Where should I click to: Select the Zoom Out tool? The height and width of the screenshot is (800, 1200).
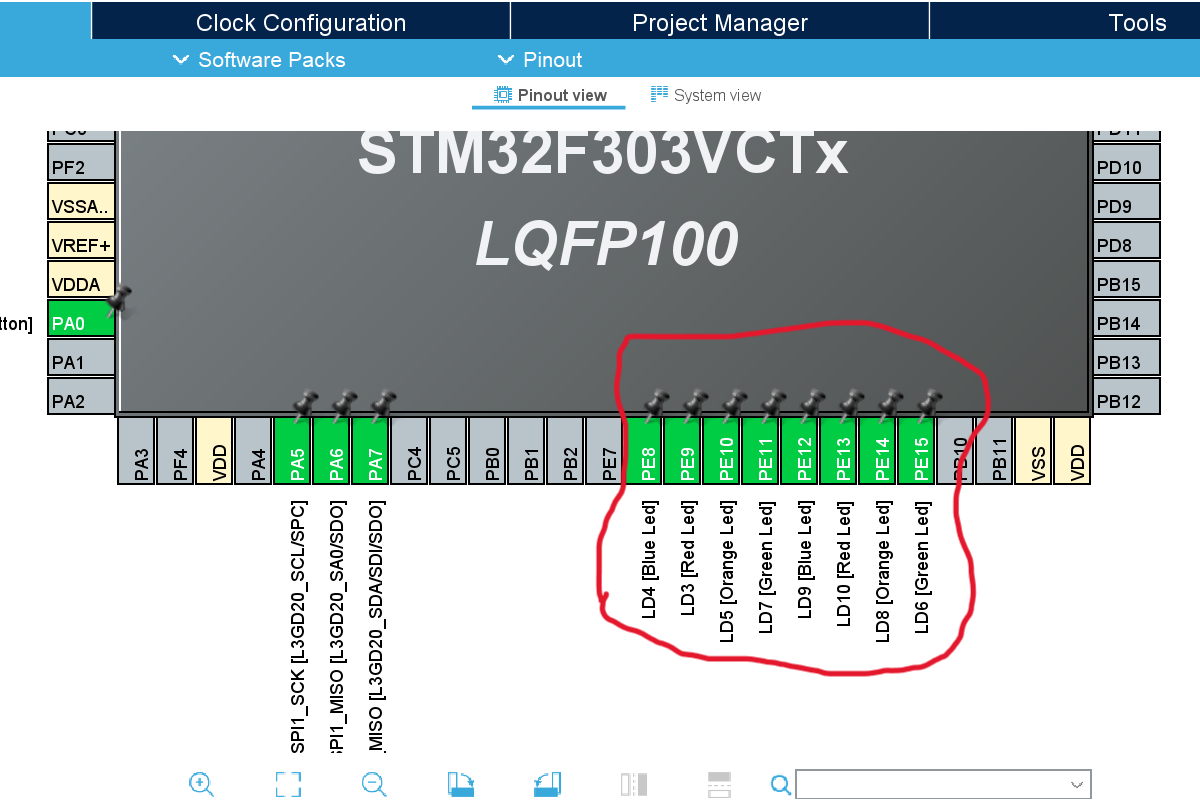373,784
